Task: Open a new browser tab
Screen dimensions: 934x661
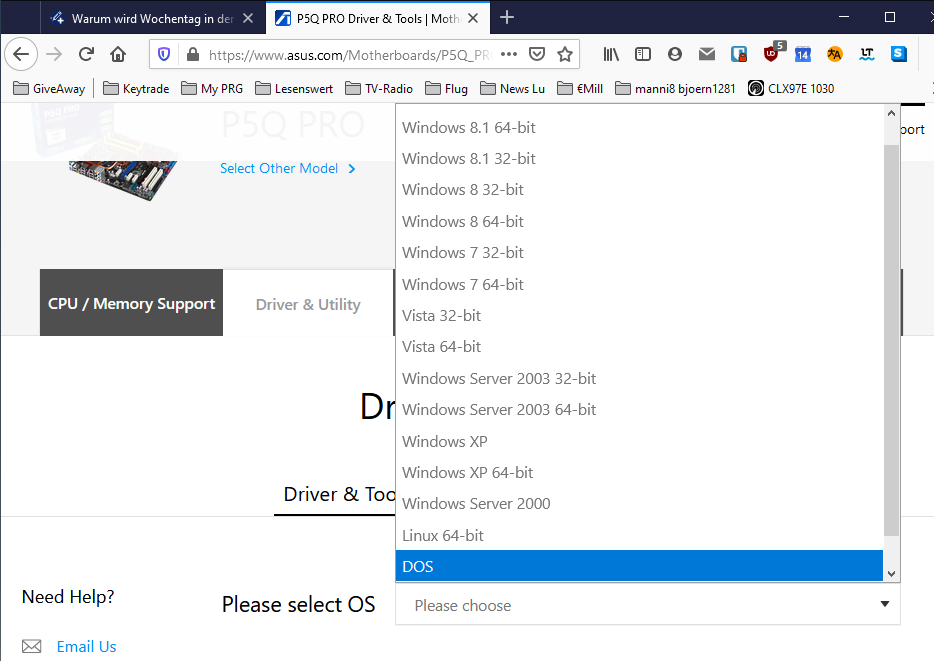Action: tap(507, 18)
